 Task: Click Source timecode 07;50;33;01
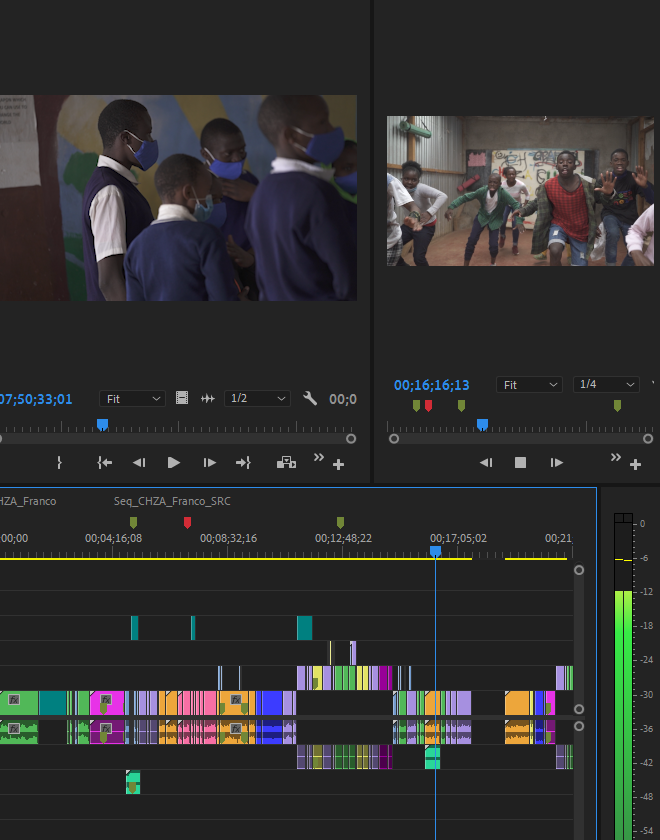[x=36, y=399]
